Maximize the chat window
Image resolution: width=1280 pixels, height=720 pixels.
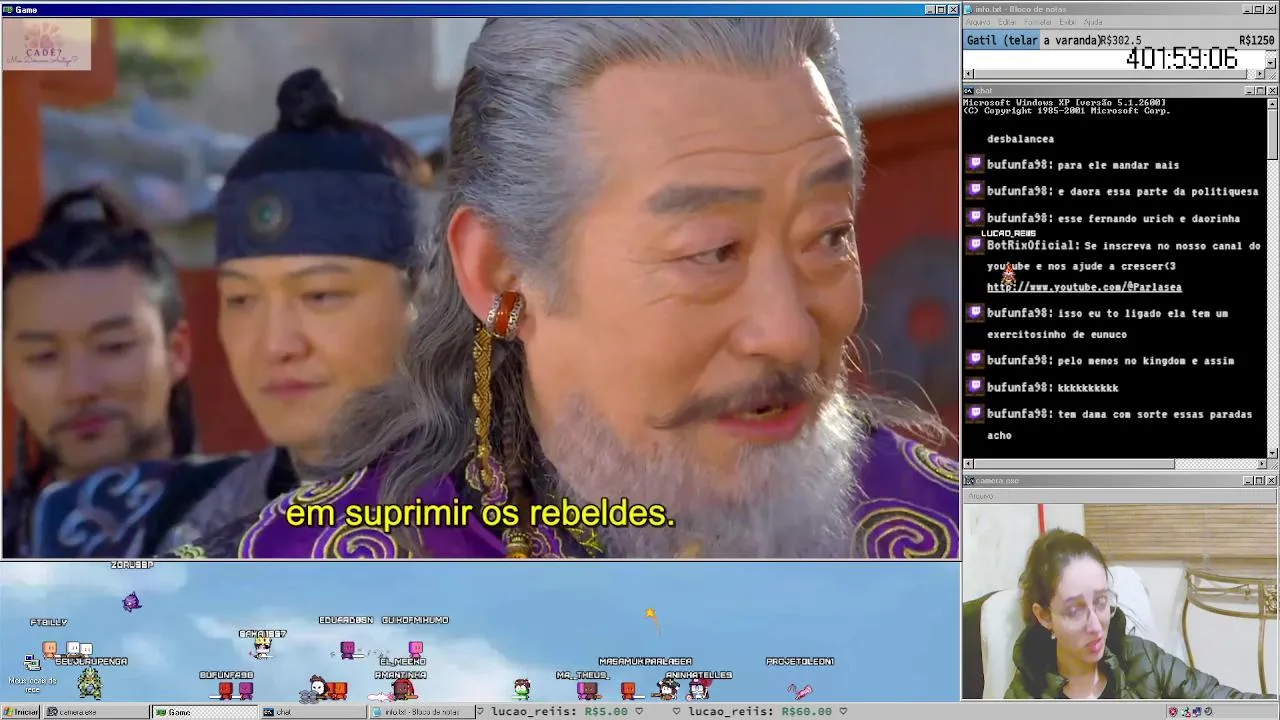1260,90
